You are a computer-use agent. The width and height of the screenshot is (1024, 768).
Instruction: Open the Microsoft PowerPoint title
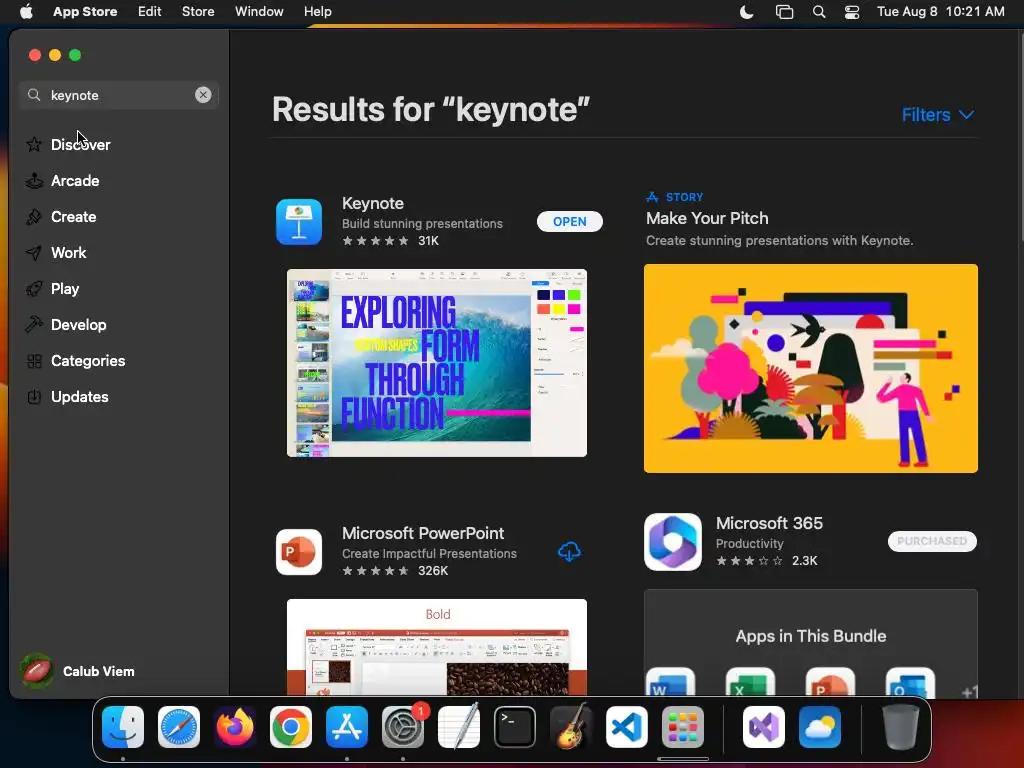point(423,533)
